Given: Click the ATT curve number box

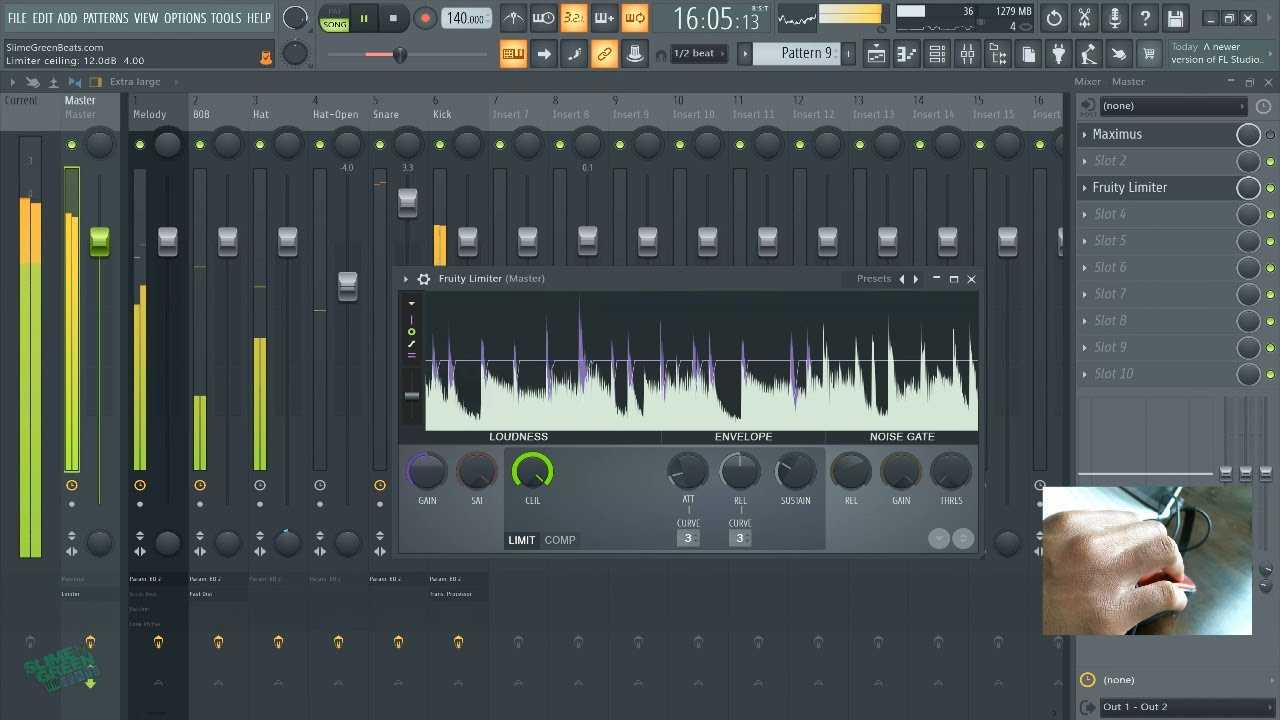Looking at the screenshot, I should [x=688, y=538].
